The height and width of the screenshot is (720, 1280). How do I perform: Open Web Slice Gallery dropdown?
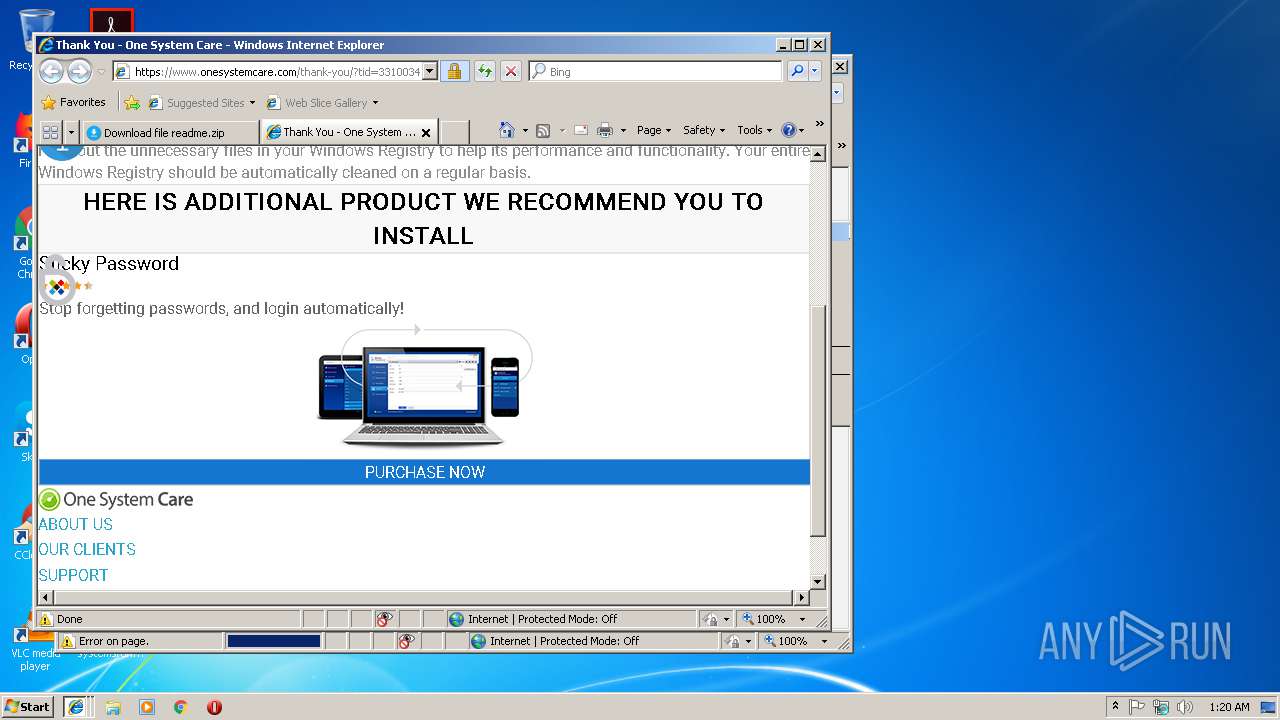(x=322, y=102)
